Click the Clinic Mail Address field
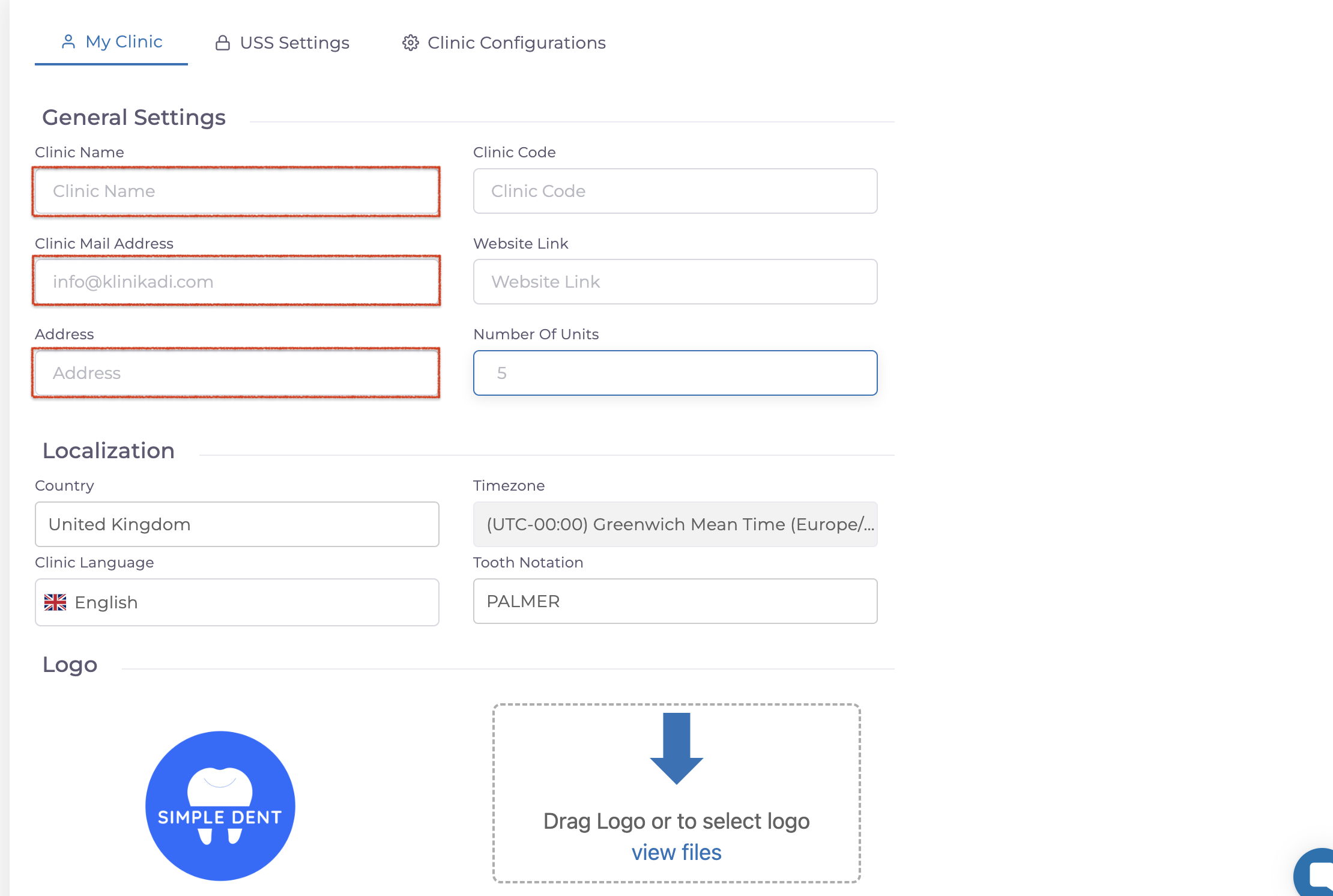The height and width of the screenshot is (896, 1333). tap(237, 282)
